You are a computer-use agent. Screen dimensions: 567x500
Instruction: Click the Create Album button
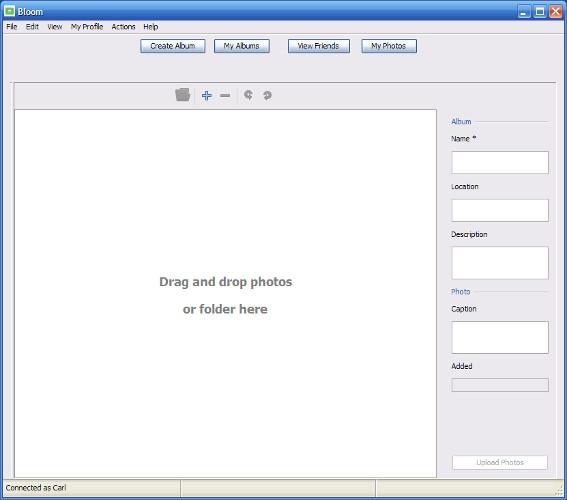[173, 46]
